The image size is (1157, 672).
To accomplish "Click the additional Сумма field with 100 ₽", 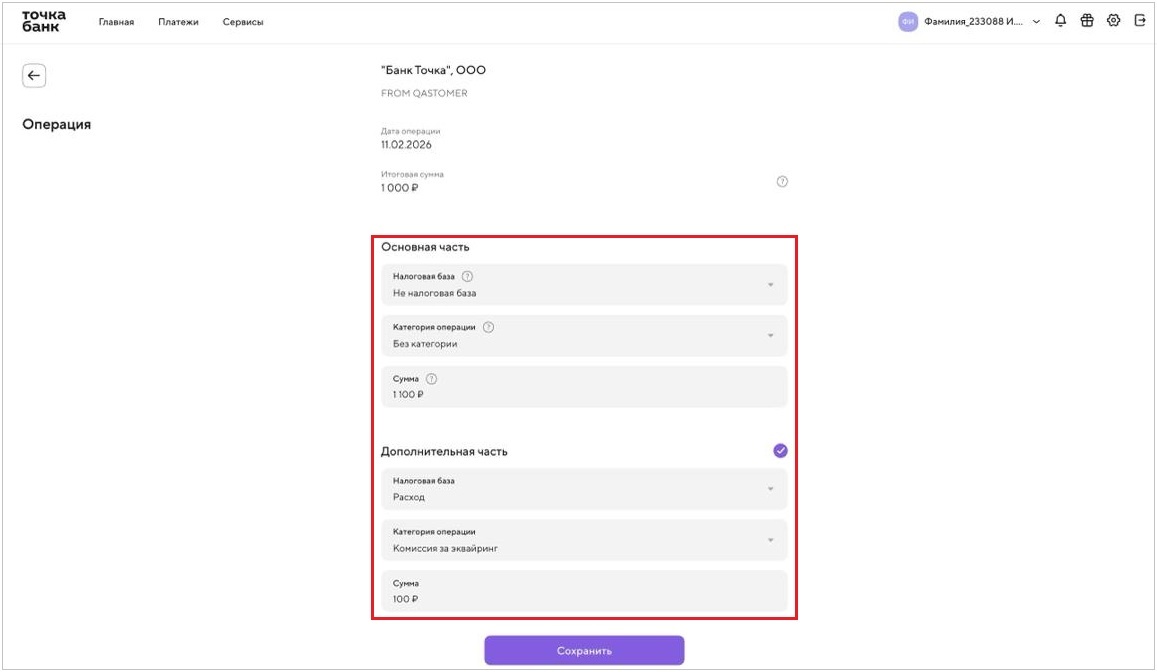I will tap(584, 591).
